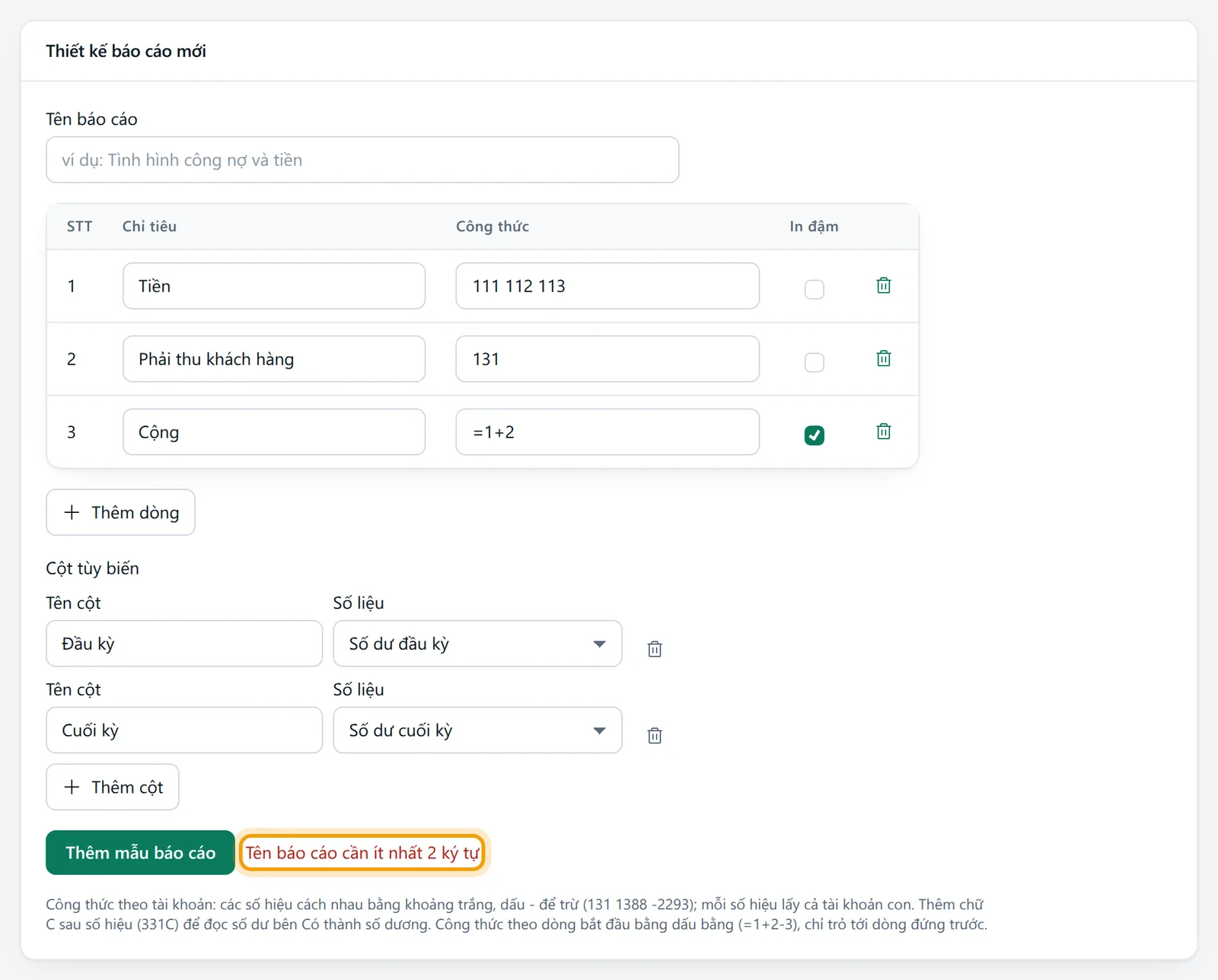Uncheck bold for the Cộng row
Viewport: 1218px width, 980px height.
tap(815, 435)
